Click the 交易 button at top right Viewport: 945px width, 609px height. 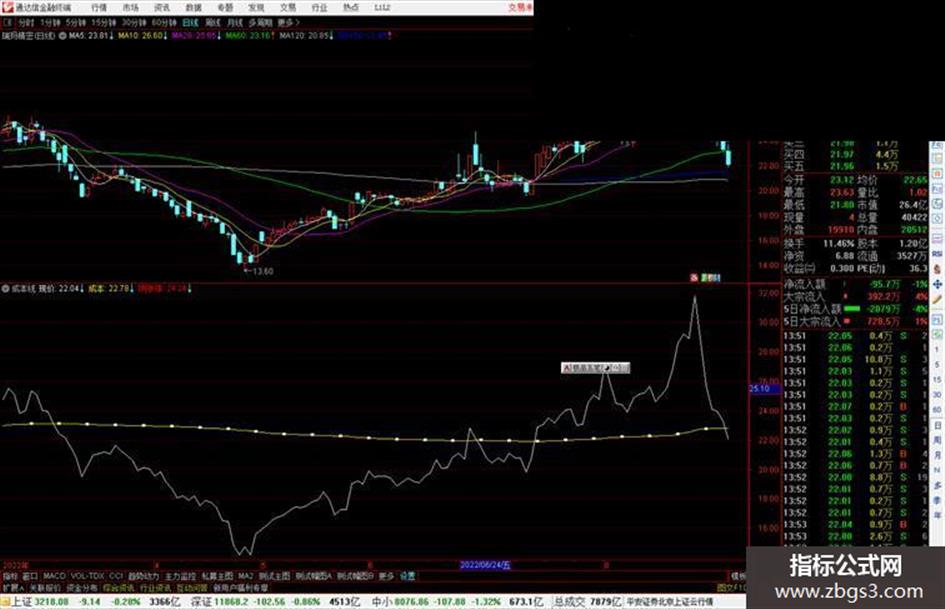tap(519, 8)
